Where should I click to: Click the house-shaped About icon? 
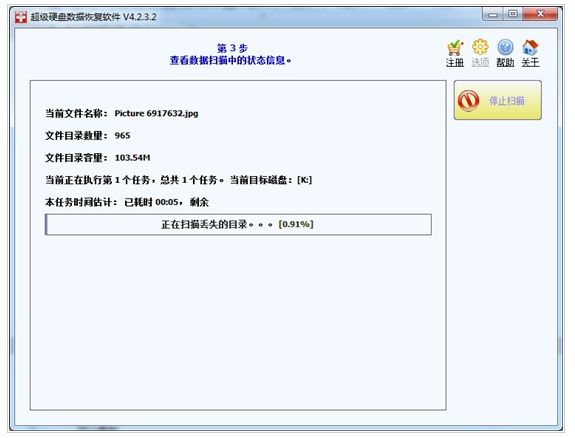point(530,47)
